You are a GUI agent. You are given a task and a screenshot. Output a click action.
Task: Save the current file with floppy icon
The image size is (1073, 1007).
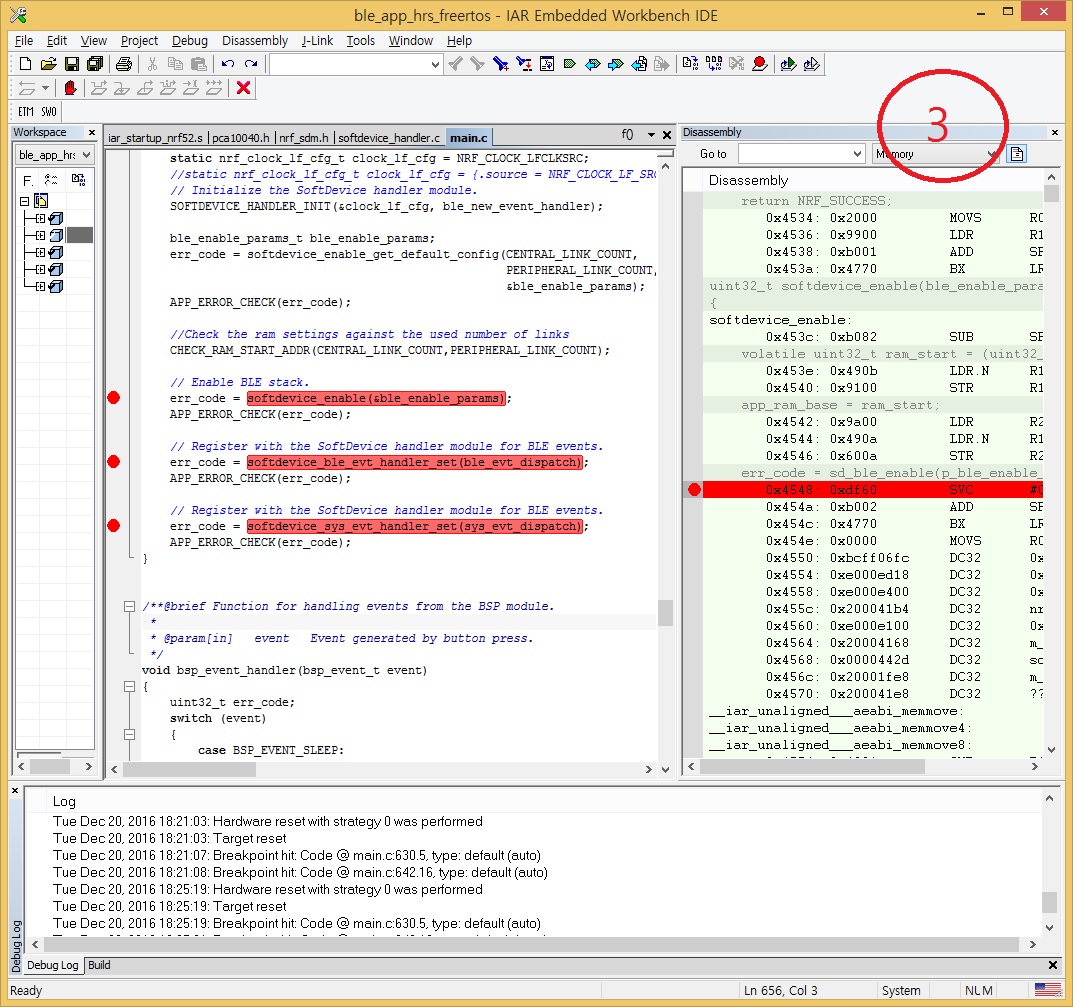click(x=71, y=64)
